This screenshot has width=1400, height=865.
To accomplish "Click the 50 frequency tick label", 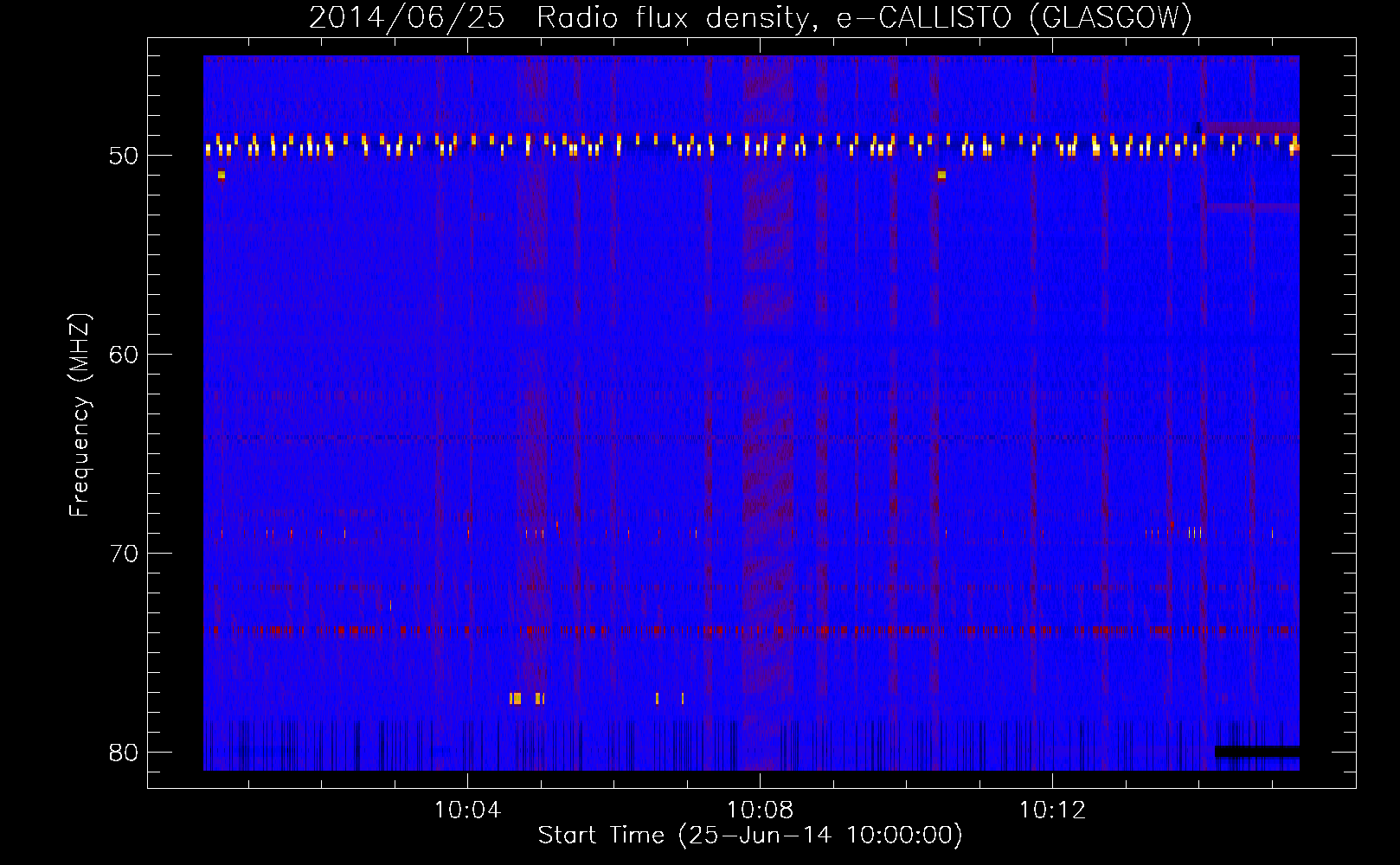I will tap(125, 156).
